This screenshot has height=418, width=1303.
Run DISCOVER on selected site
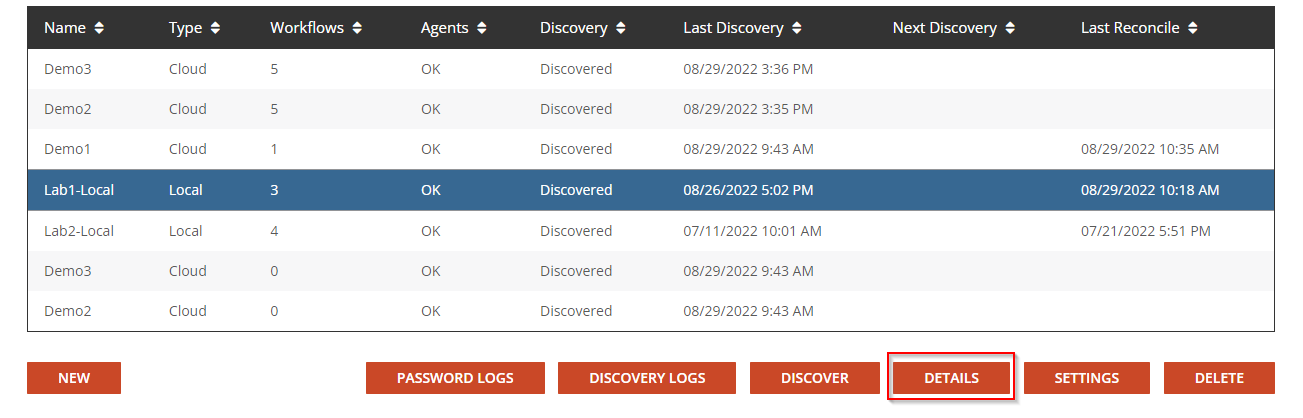click(x=814, y=378)
